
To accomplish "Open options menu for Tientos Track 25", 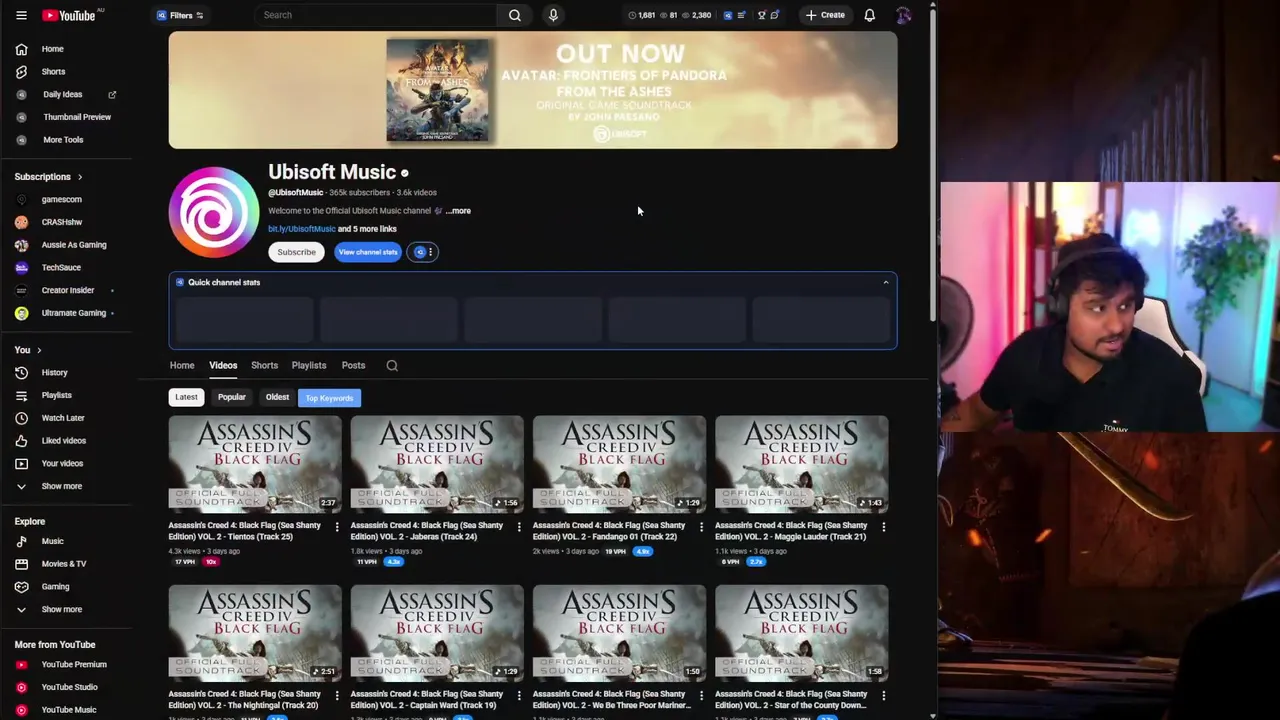I will 336,527.
